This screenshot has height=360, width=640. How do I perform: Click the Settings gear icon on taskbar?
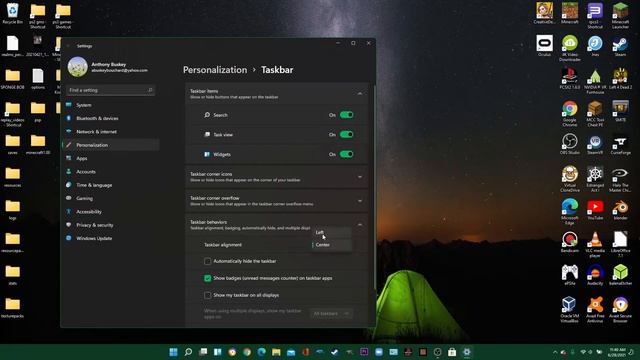467,352
